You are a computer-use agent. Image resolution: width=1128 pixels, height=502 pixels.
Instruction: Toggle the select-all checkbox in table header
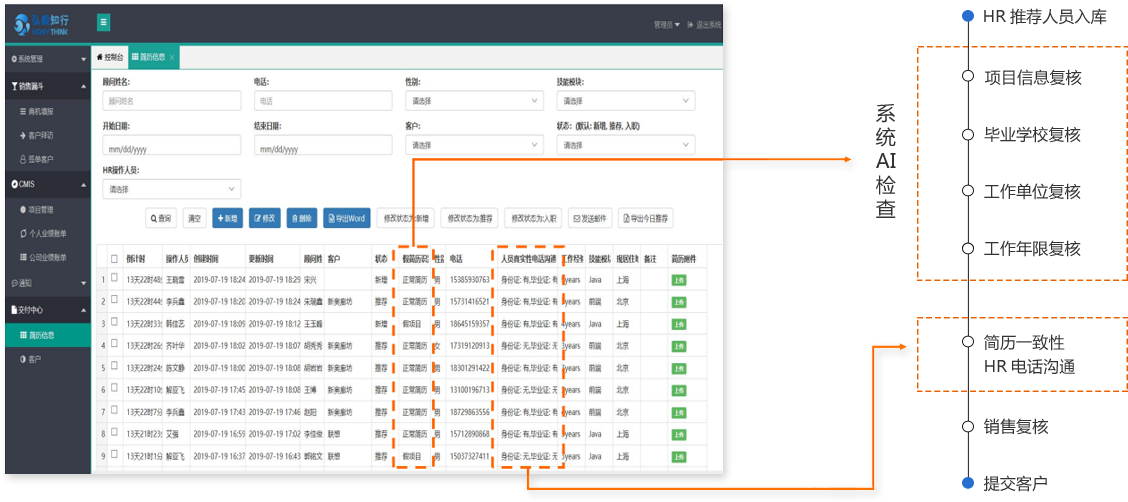coord(114,258)
